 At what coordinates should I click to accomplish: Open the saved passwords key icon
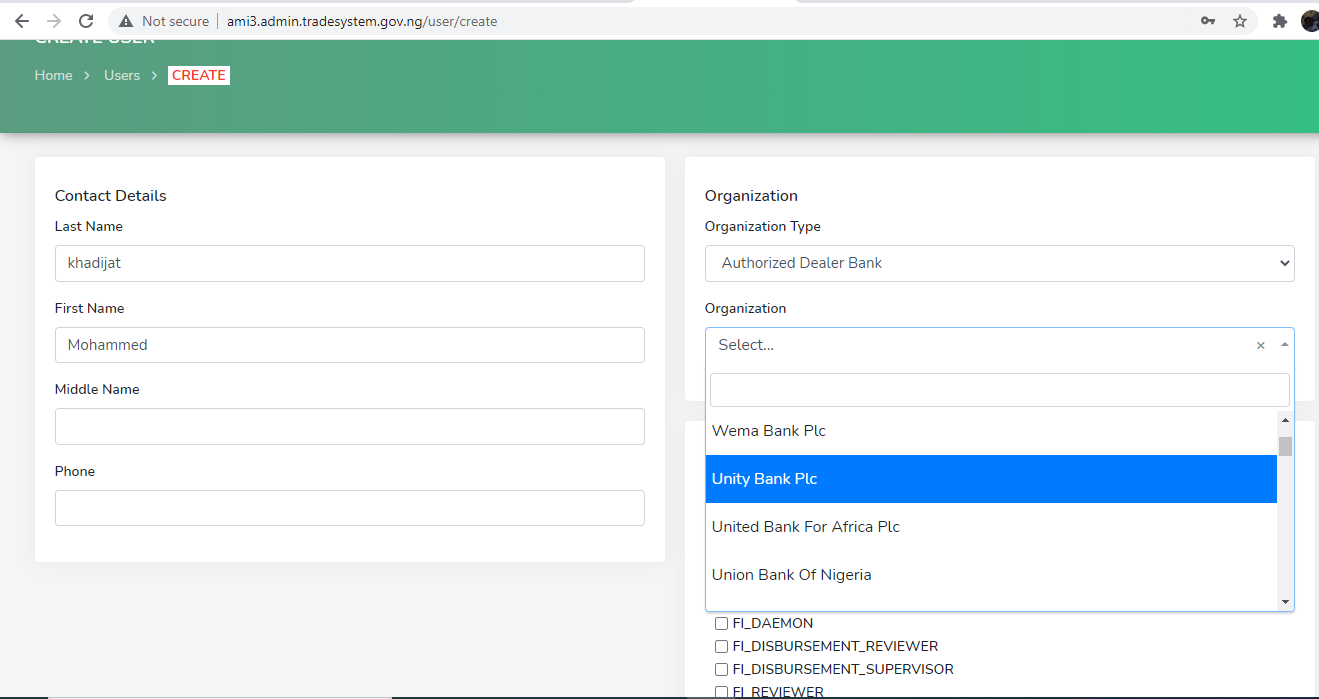pos(1208,21)
